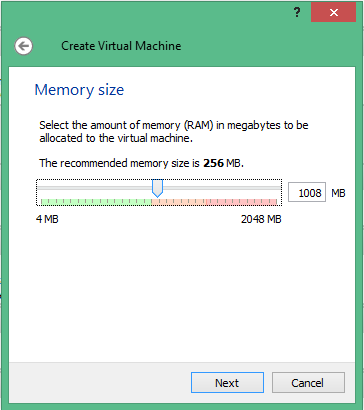
Task: Click the bold 256 recommended value
Action: tap(213, 163)
